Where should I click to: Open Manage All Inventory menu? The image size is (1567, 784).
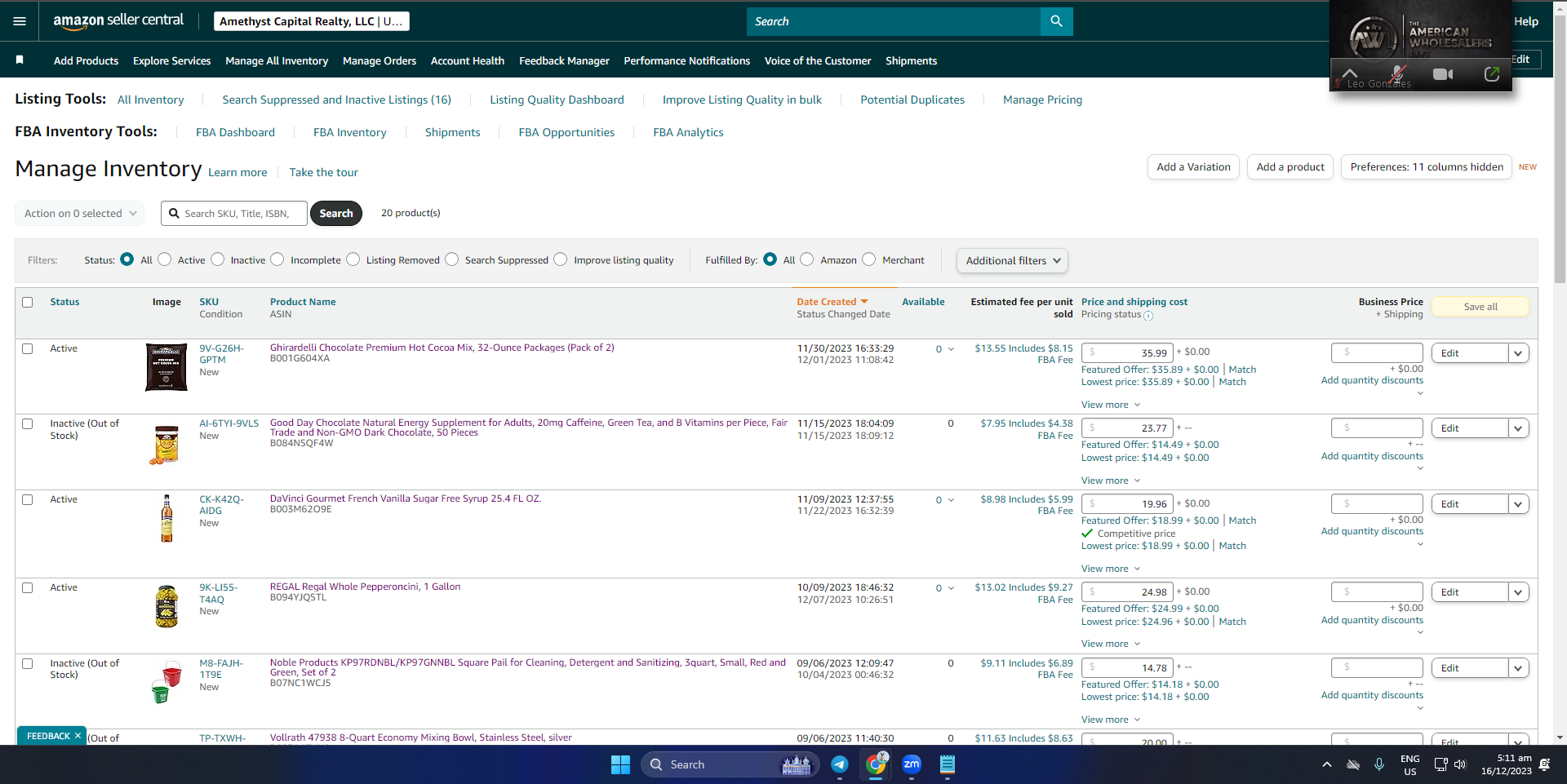pyautogui.click(x=277, y=60)
